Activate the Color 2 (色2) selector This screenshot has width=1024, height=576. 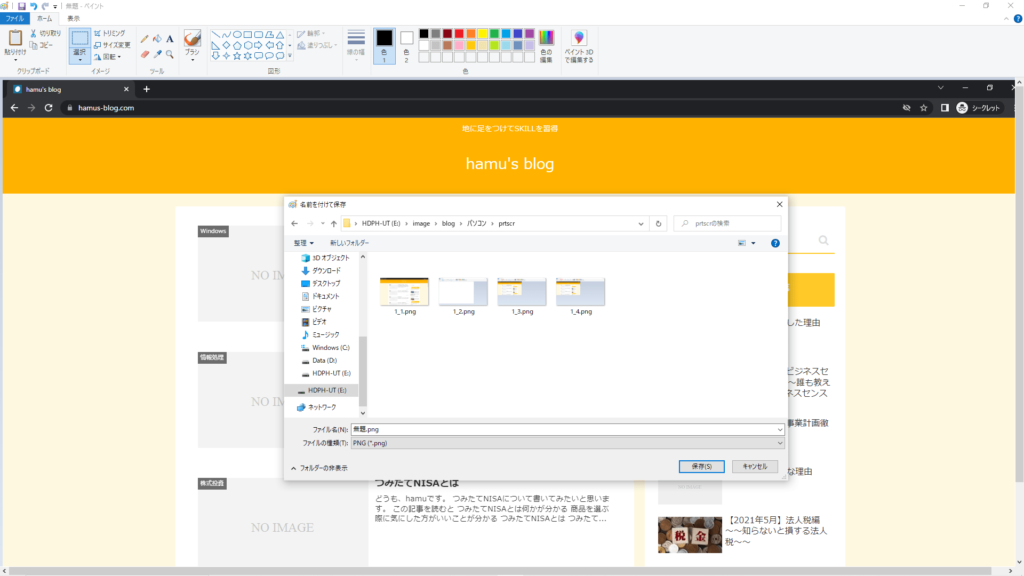point(406,46)
